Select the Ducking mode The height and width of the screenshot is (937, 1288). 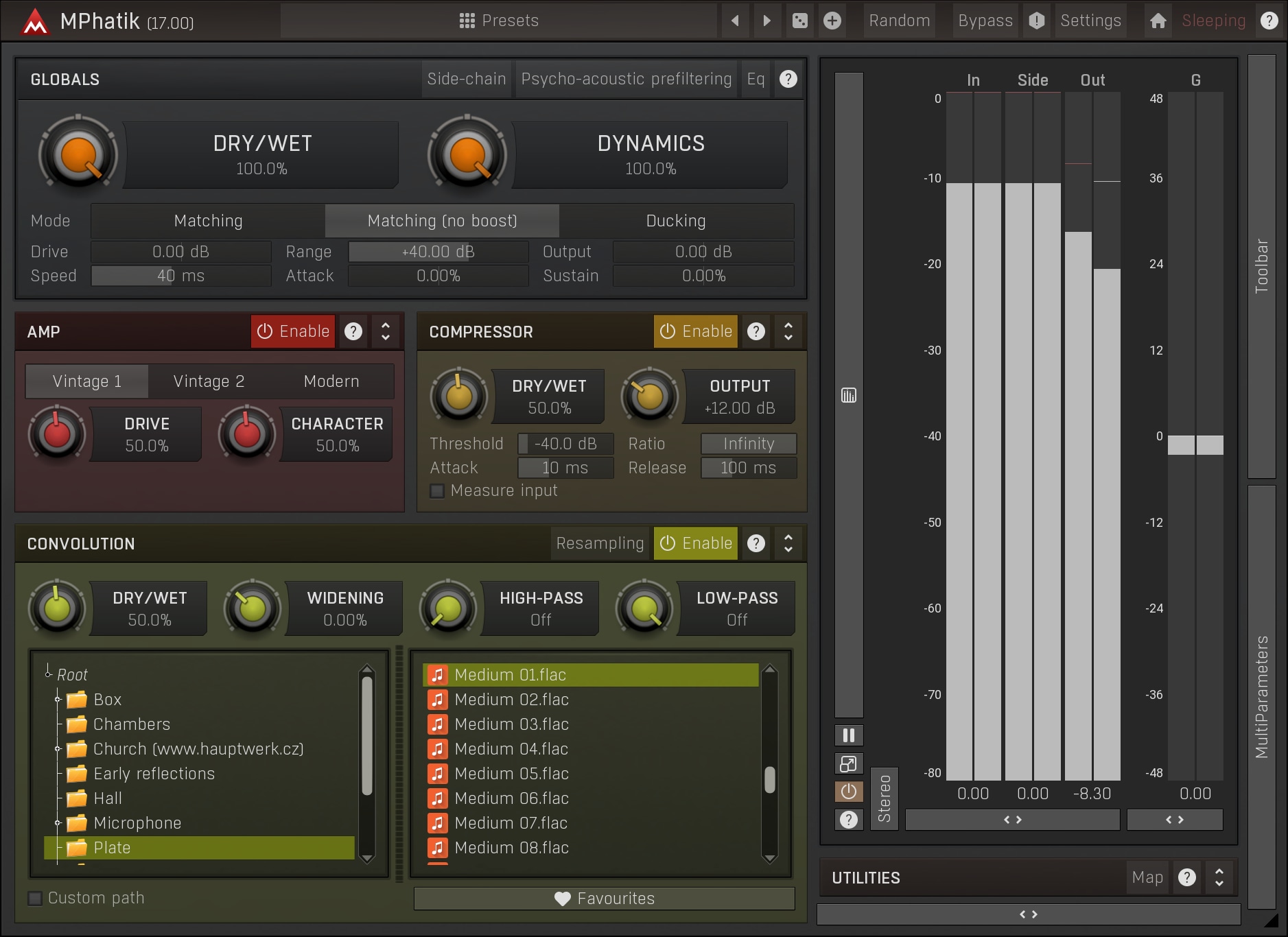(x=675, y=221)
